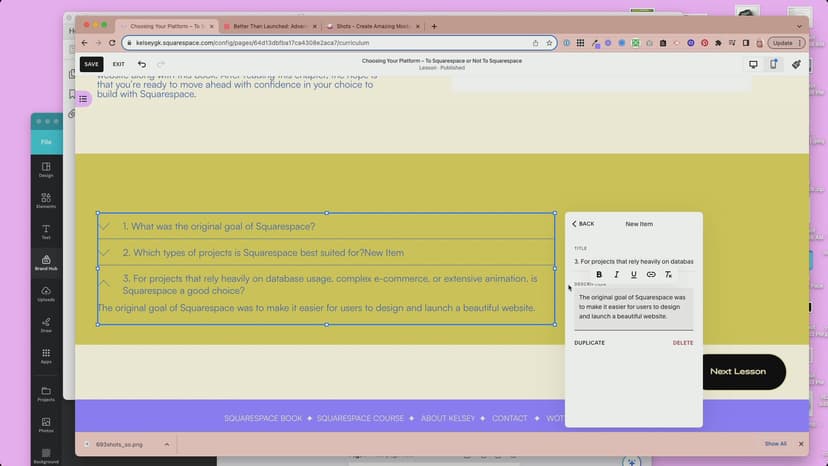The height and width of the screenshot is (466, 828).
Task: Insert a link using the link icon
Action: click(651, 274)
